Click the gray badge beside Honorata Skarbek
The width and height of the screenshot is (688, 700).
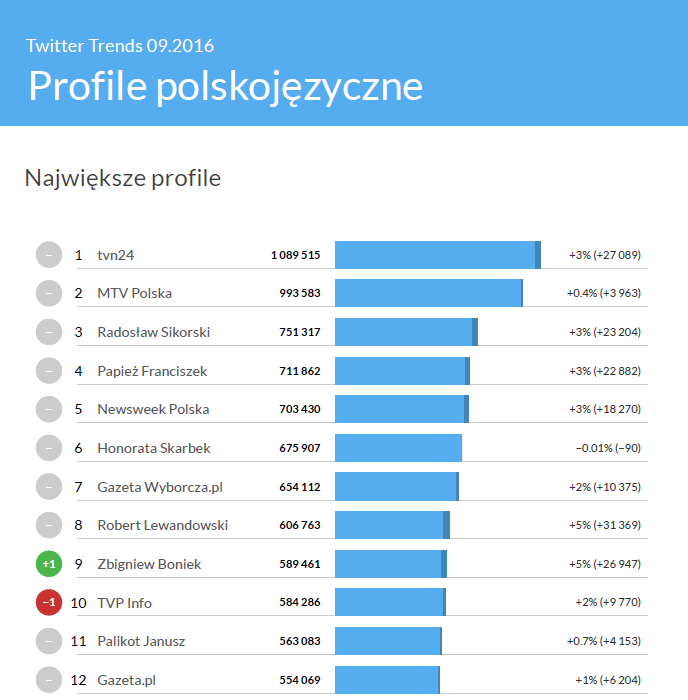[x=48, y=448]
